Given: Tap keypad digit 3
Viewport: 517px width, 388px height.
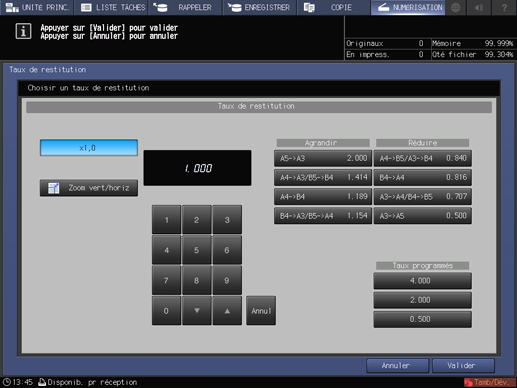Looking at the screenshot, I should pos(227,220).
